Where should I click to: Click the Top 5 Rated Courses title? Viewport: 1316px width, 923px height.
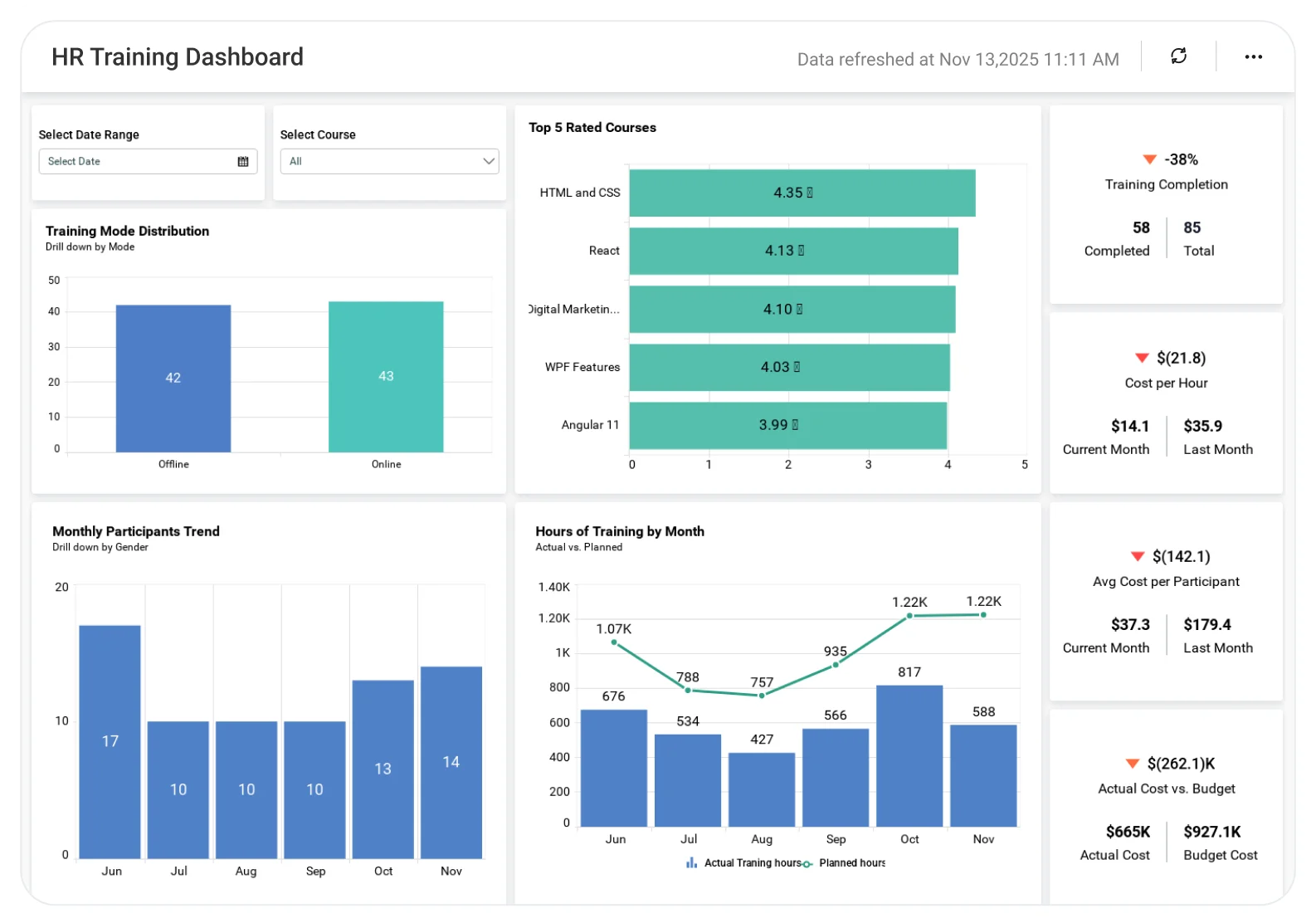(x=592, y=128)
